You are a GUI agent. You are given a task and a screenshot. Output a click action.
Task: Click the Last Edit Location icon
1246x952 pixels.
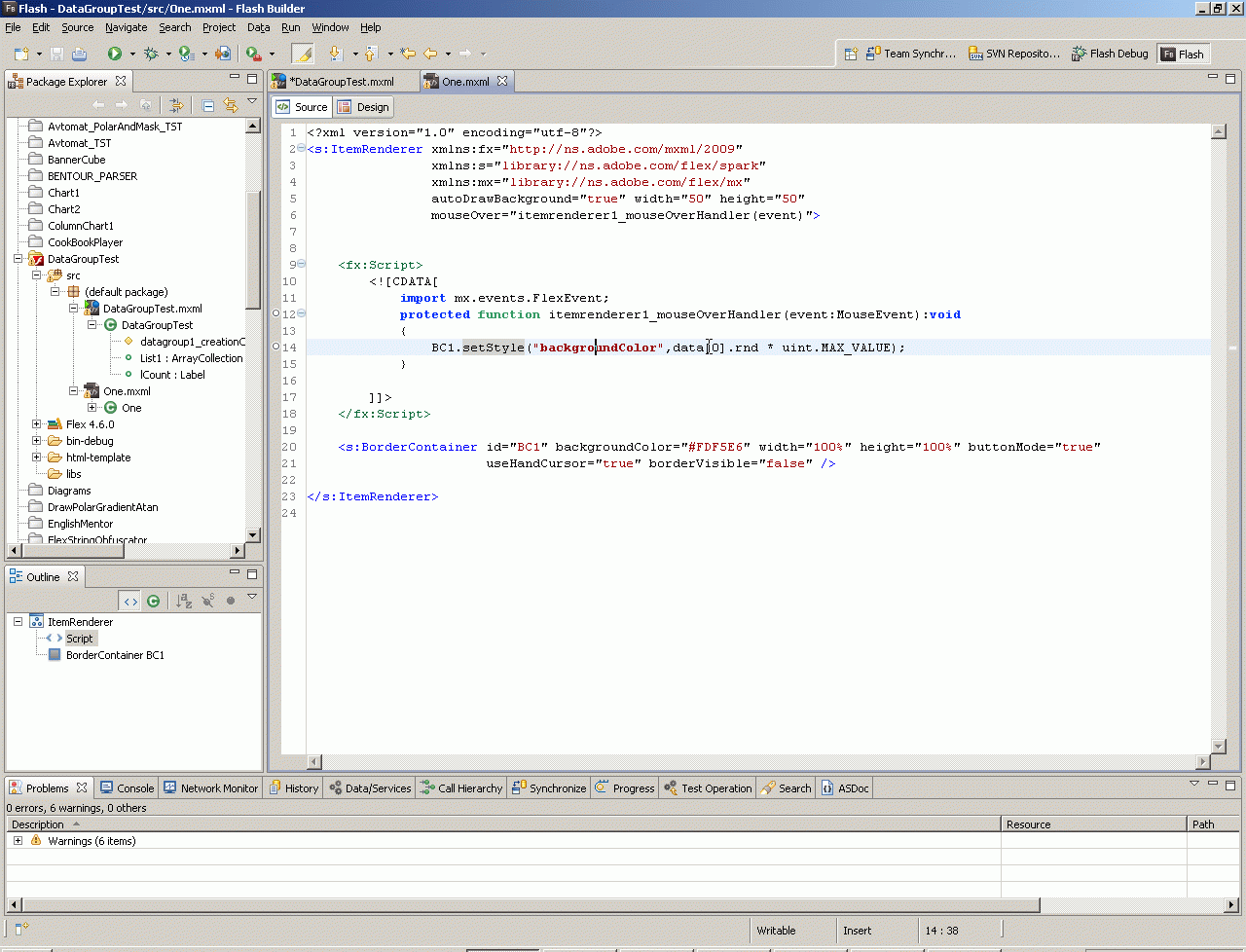(408, 54)
